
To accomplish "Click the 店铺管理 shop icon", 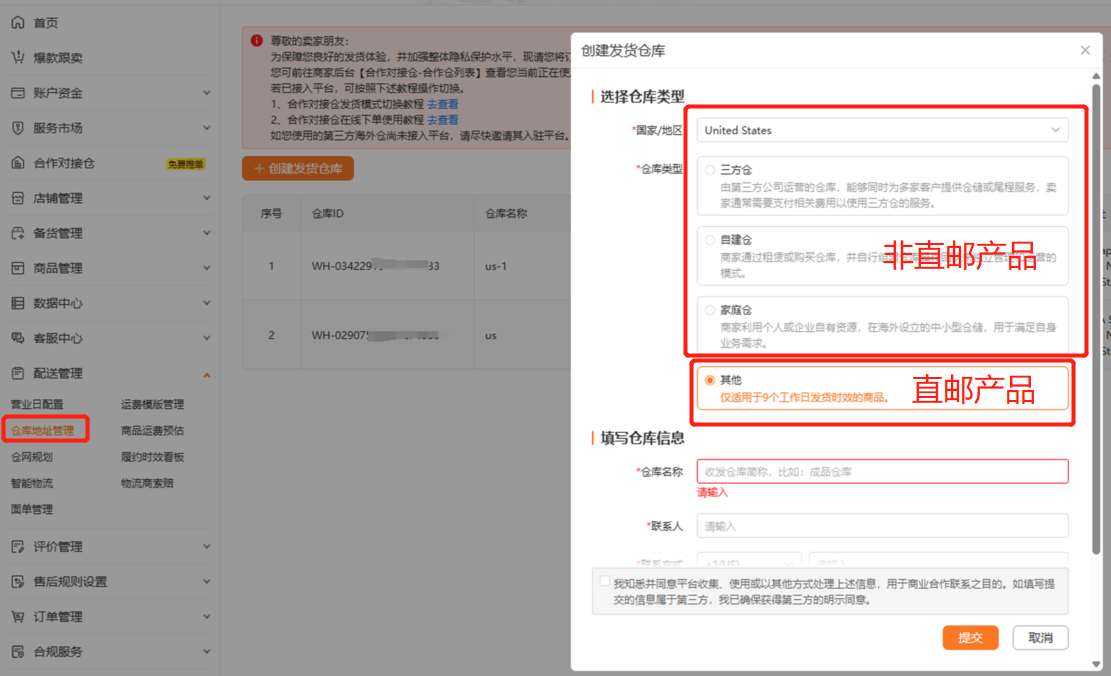I will coord(17,198).
